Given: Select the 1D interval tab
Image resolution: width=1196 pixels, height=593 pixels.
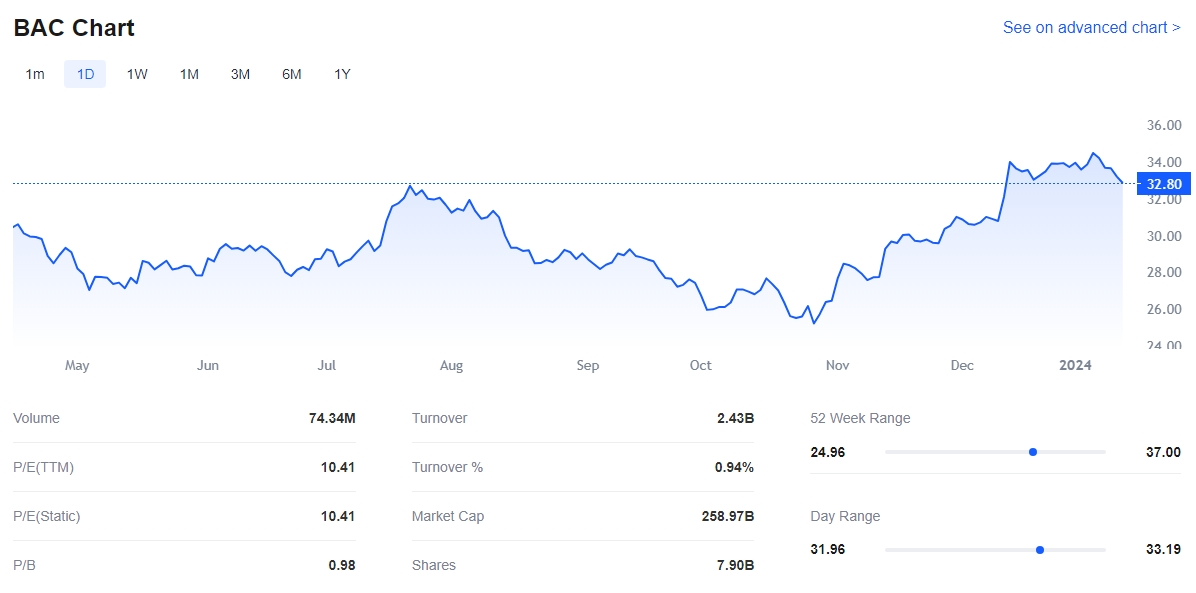Looking at the screenshot, I should coord(85,74).
